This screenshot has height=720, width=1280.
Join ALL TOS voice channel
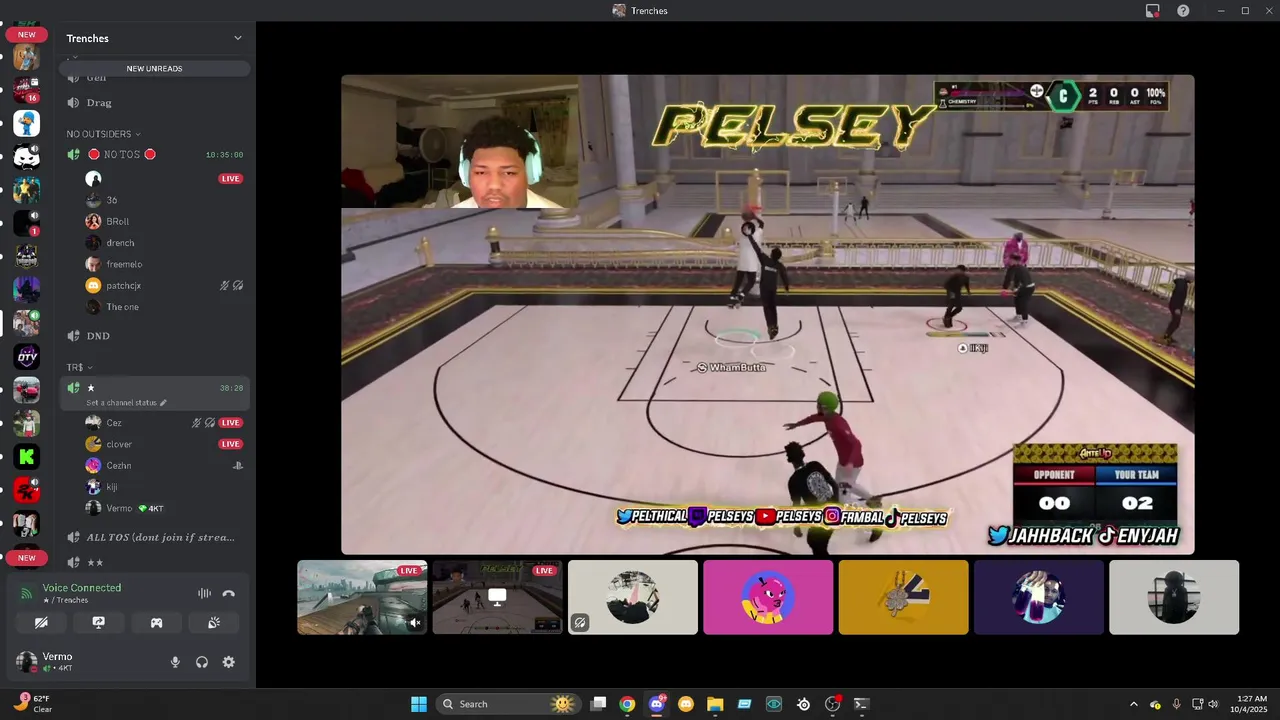pyautogui.click(x=155, y=537)
